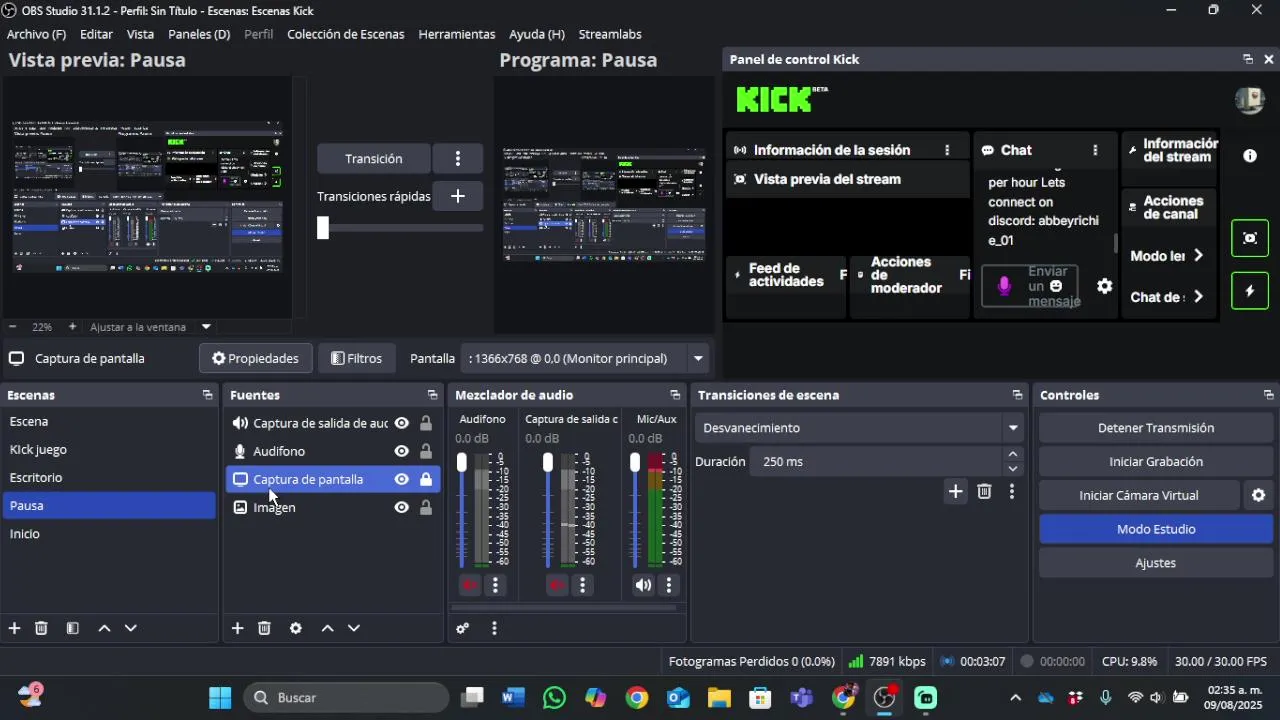Open Kick chat settings gear
Image resolution: width=1280 pixels, height=720 pixels.
coord(1104,286)
